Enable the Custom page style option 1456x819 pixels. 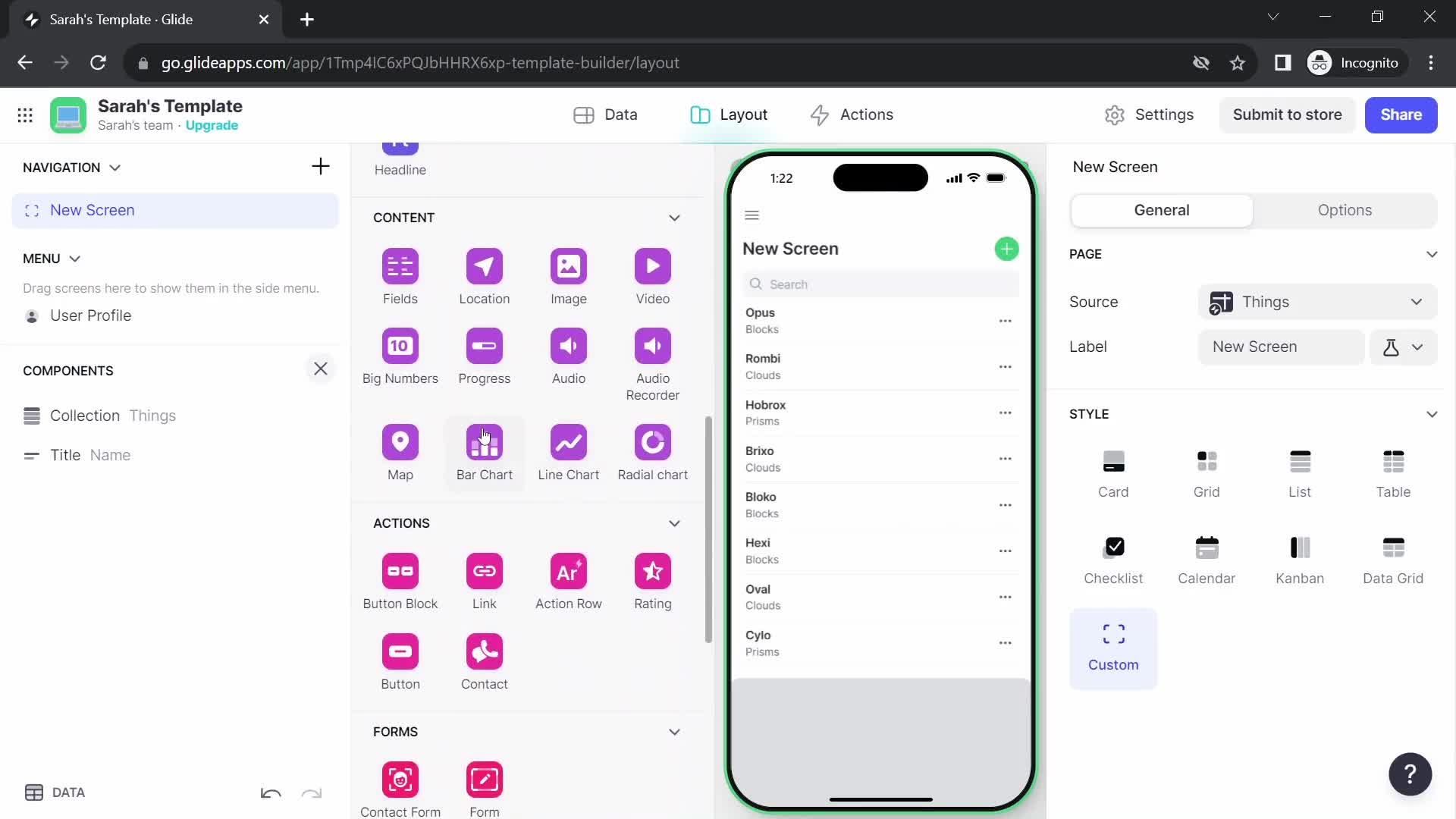(x=1113, y=645)
